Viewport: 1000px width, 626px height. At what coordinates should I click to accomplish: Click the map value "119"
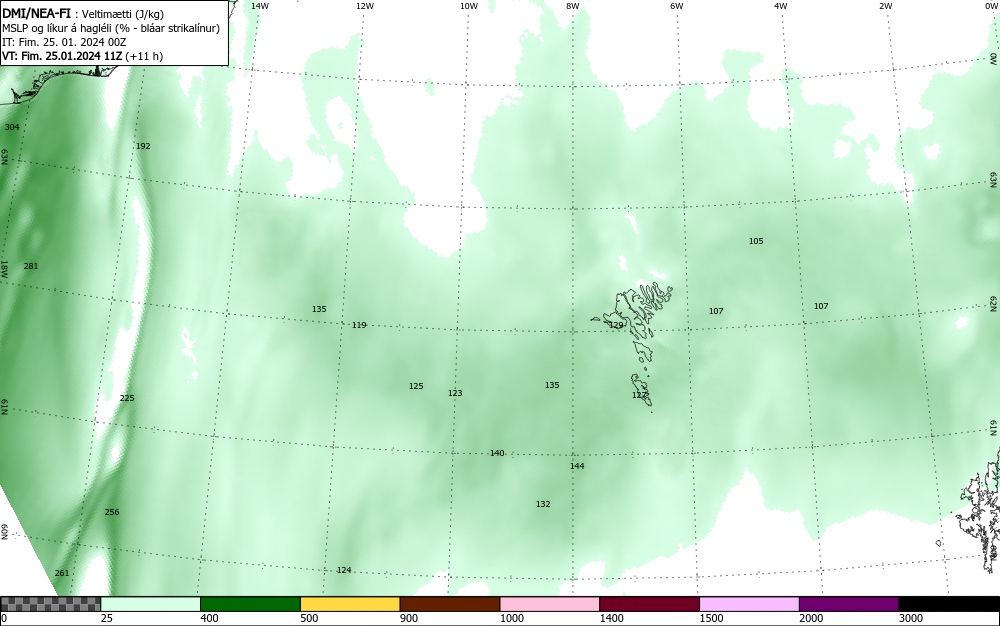[359, 325]
